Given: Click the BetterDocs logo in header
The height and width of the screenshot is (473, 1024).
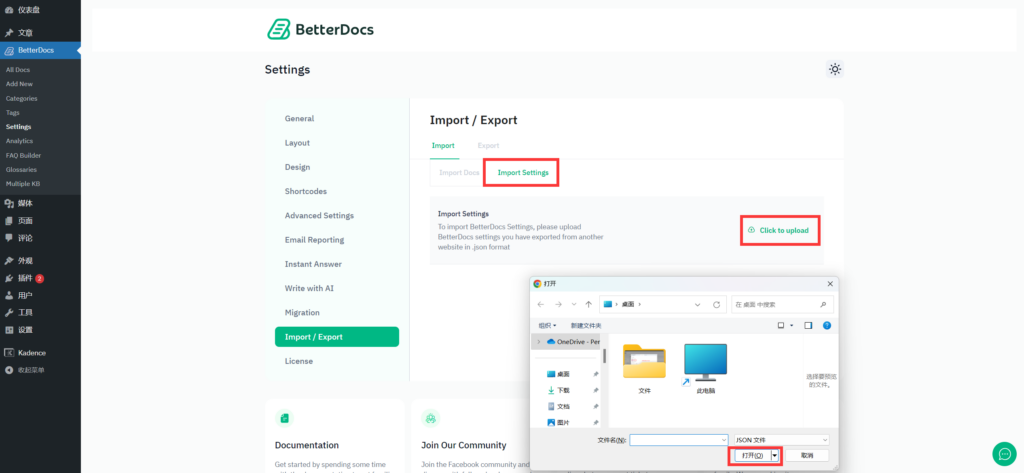Looking at the screenshot, I should click(x=321, y=29).
